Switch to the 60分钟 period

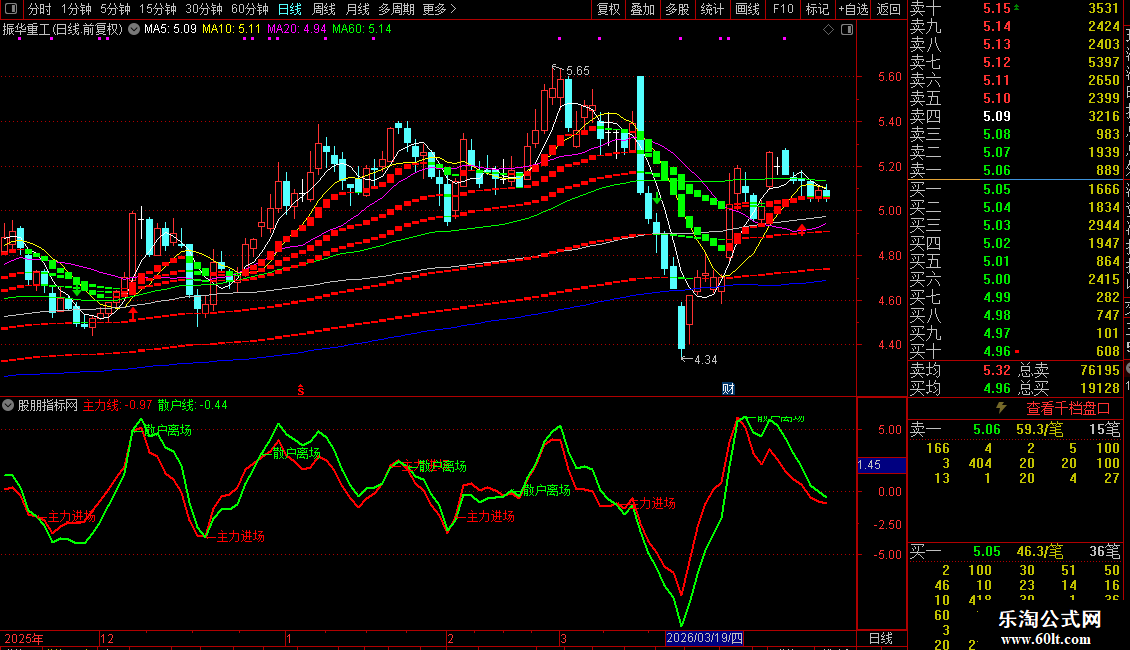[x=249, y=9]
